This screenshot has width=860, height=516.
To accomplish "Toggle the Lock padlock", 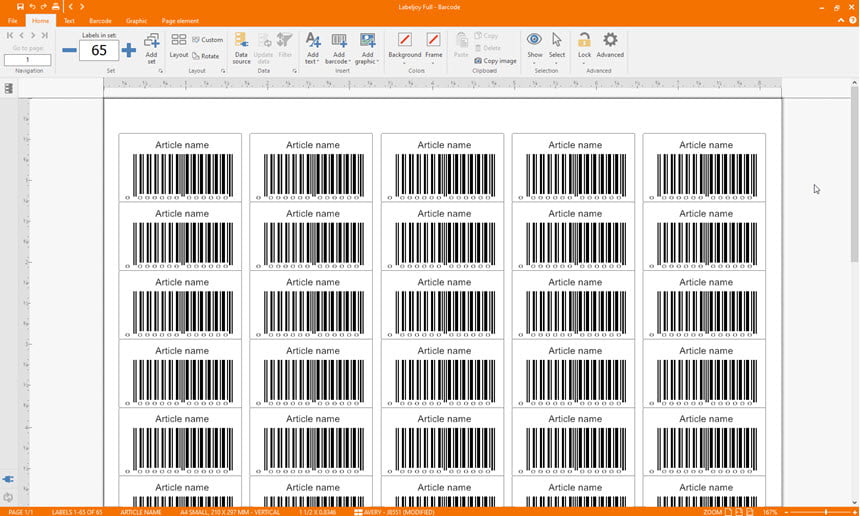I will pyautogui.click(x=584, y=48).
